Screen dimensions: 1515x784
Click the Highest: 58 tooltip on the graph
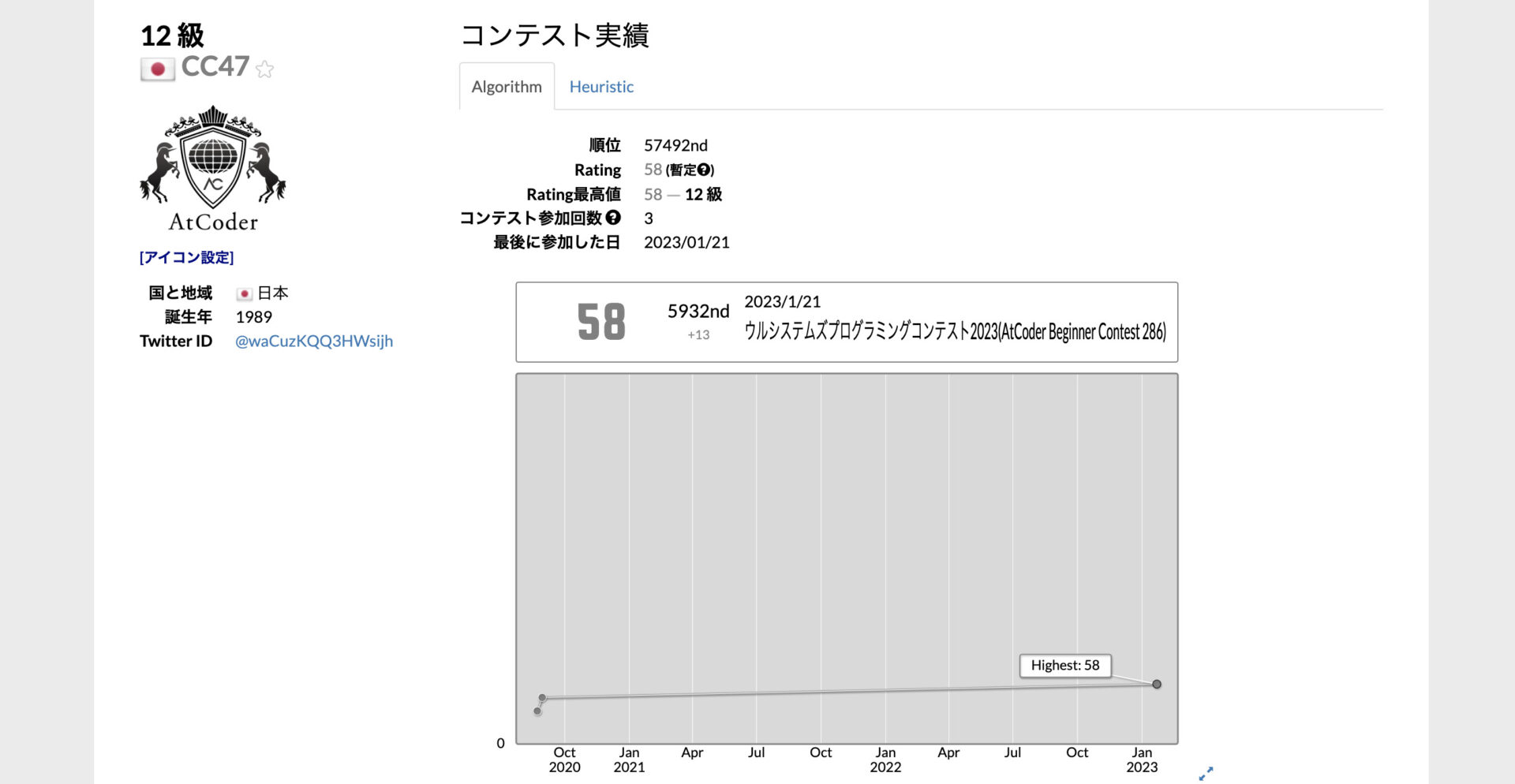click(1064, 666)
